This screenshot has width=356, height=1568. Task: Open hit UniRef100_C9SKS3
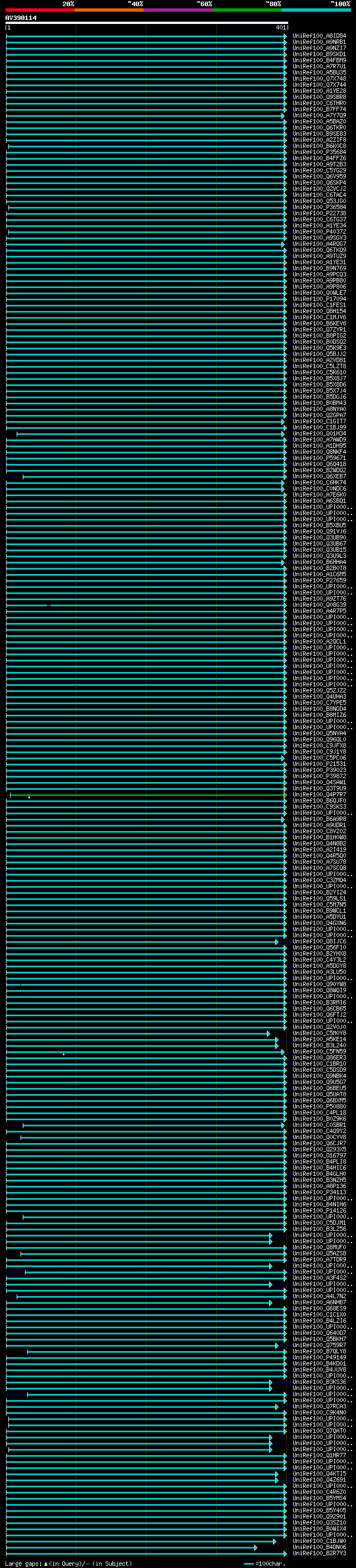[x=319, y=807]
